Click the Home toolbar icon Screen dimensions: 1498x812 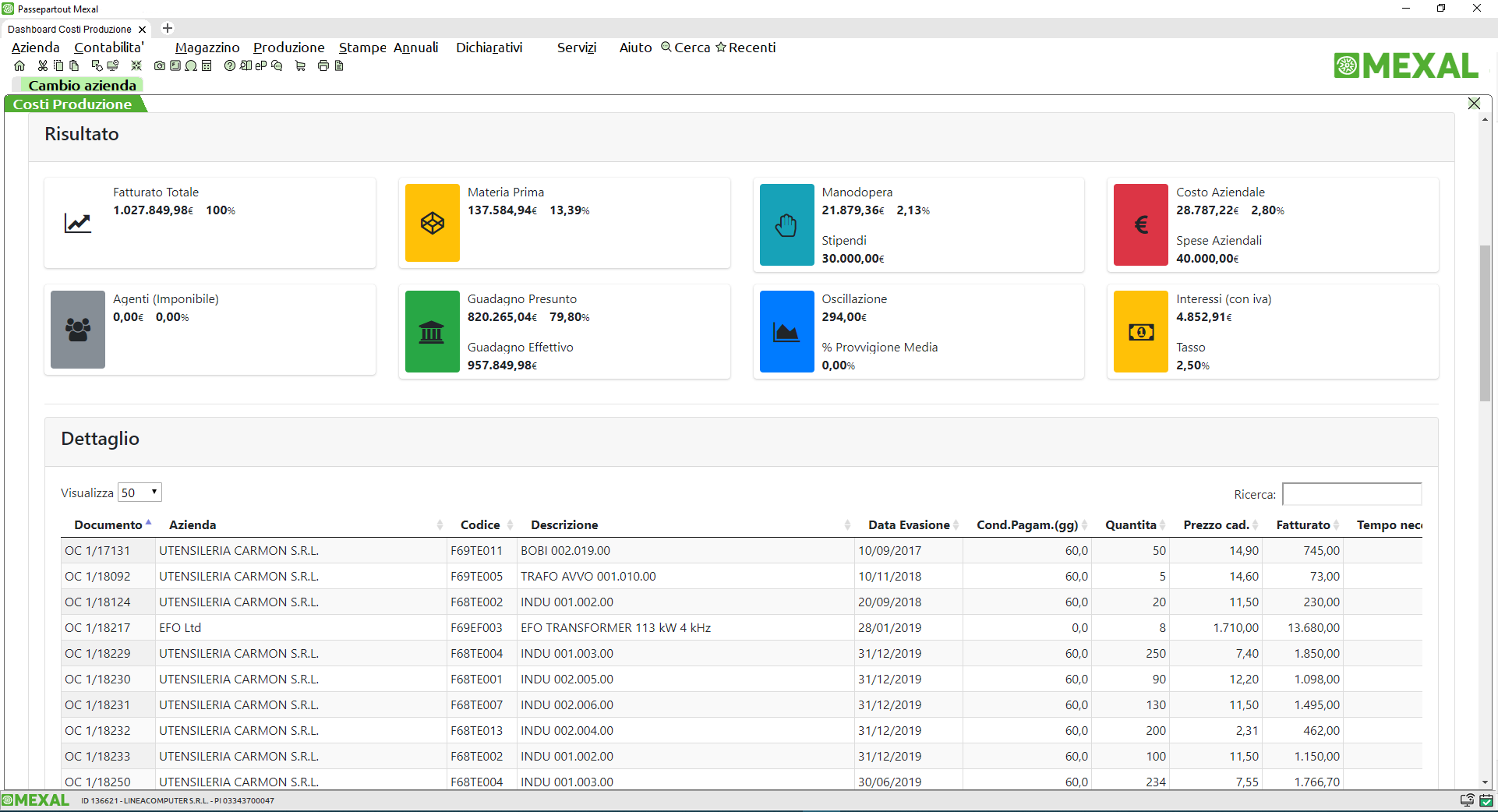tap(19, 66)
